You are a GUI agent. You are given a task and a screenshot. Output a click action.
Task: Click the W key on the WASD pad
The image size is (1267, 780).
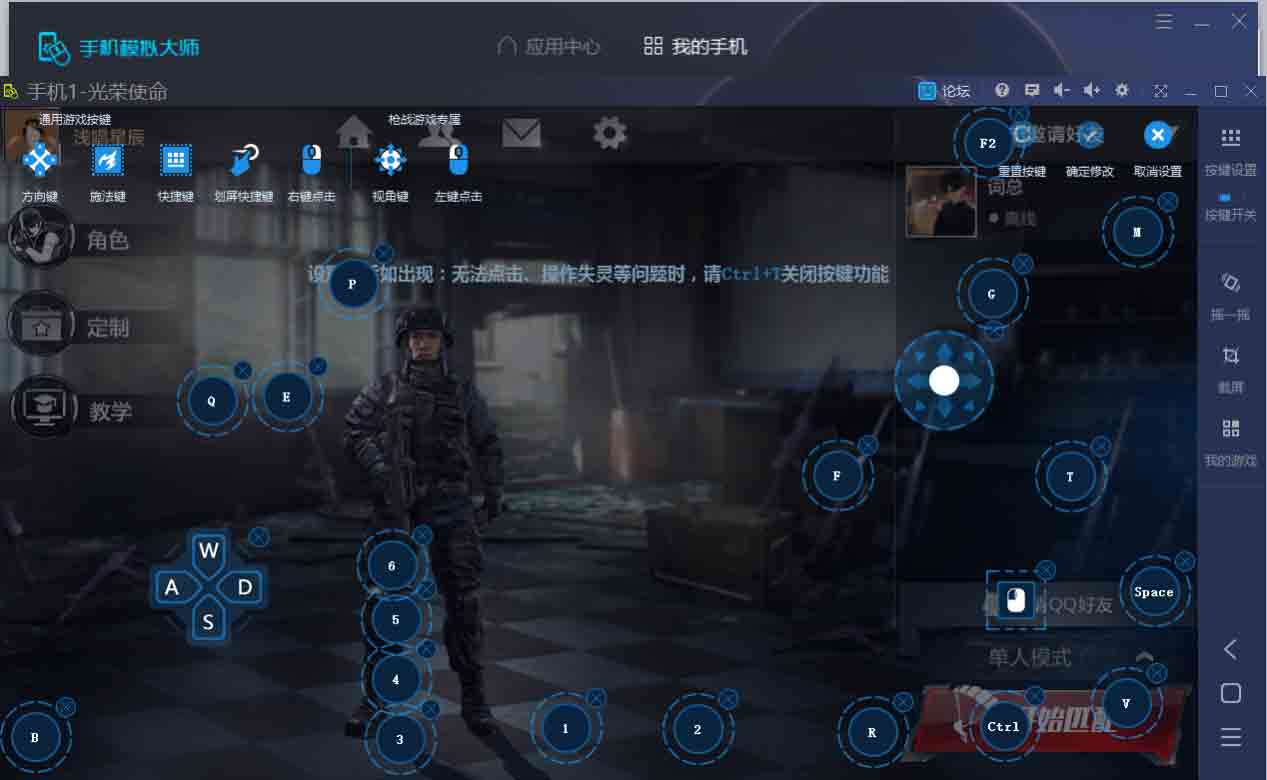[208, 550]
